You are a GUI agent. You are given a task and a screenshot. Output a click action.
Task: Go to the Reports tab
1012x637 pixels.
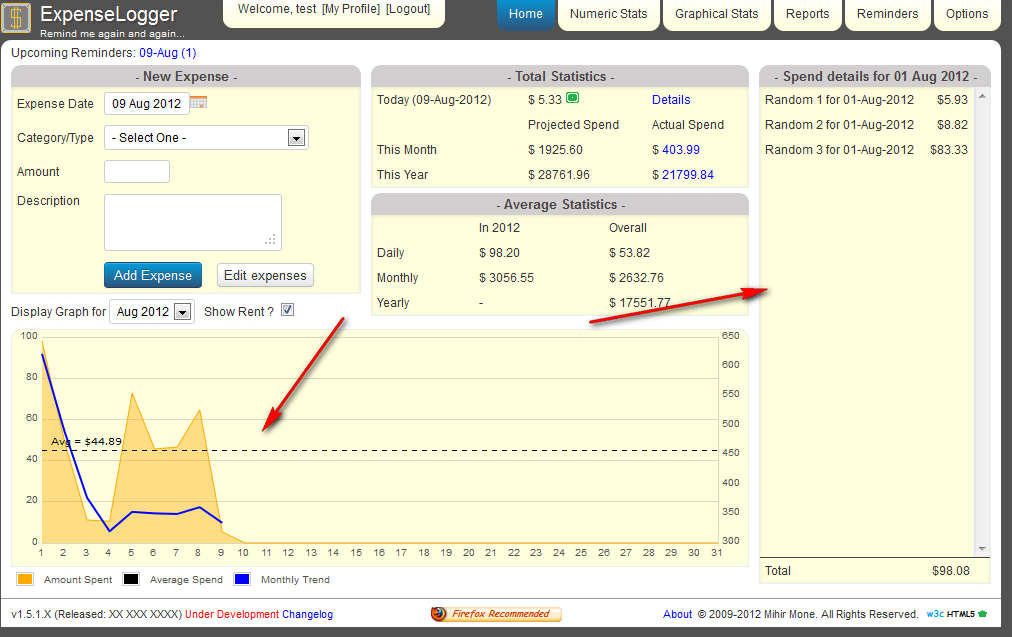pyautogui.click(x=807, y=14)
